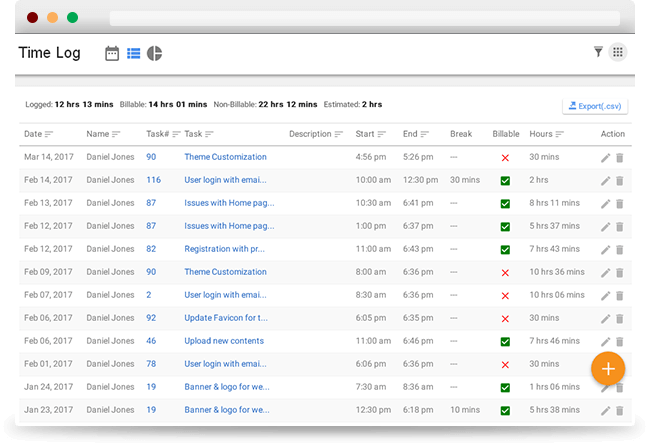Open task number 46 link
The height and width of the screenshot is (446, 649).
(151, 341)
